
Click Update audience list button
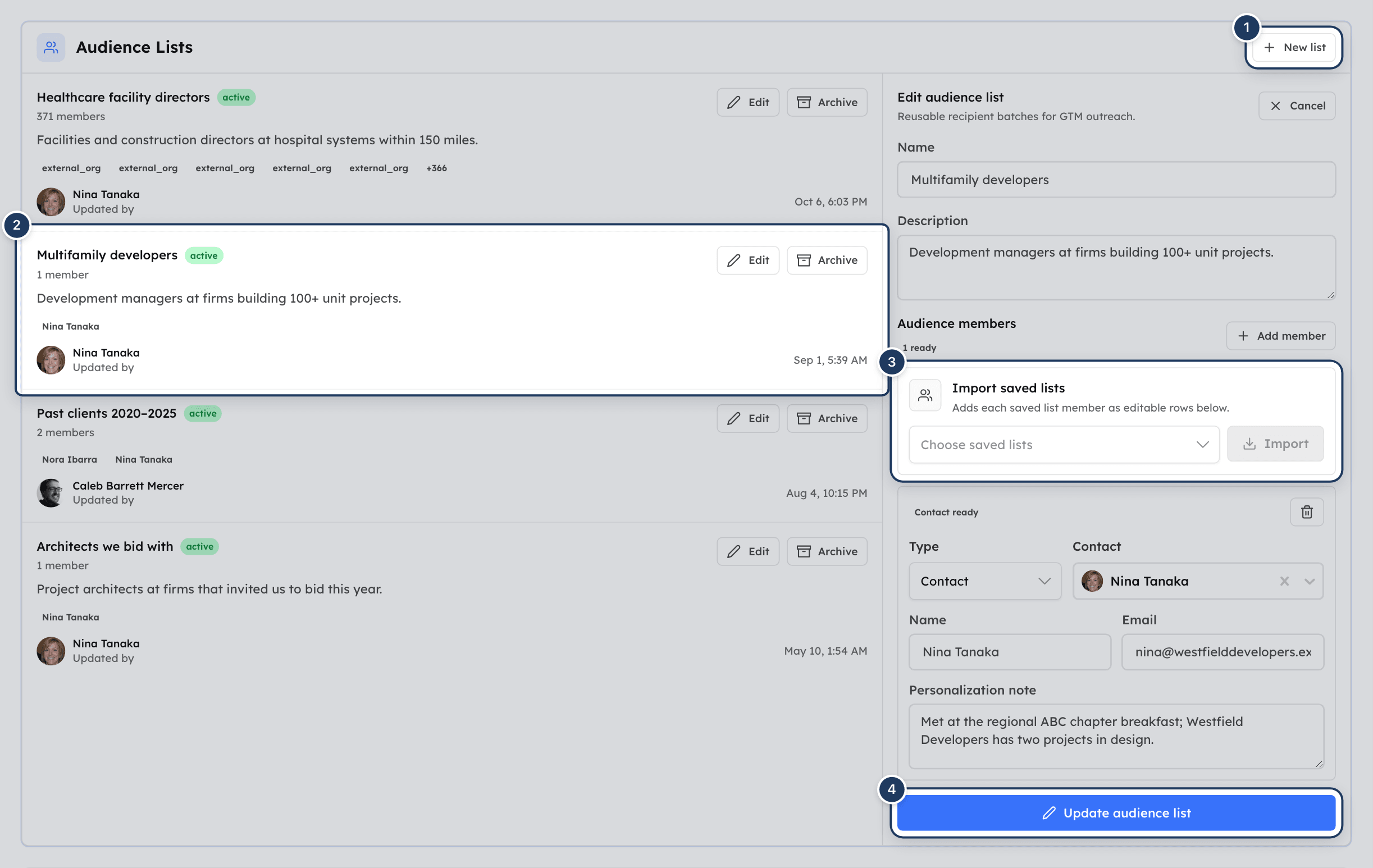pyautogui.click(x=1116, y=814)
